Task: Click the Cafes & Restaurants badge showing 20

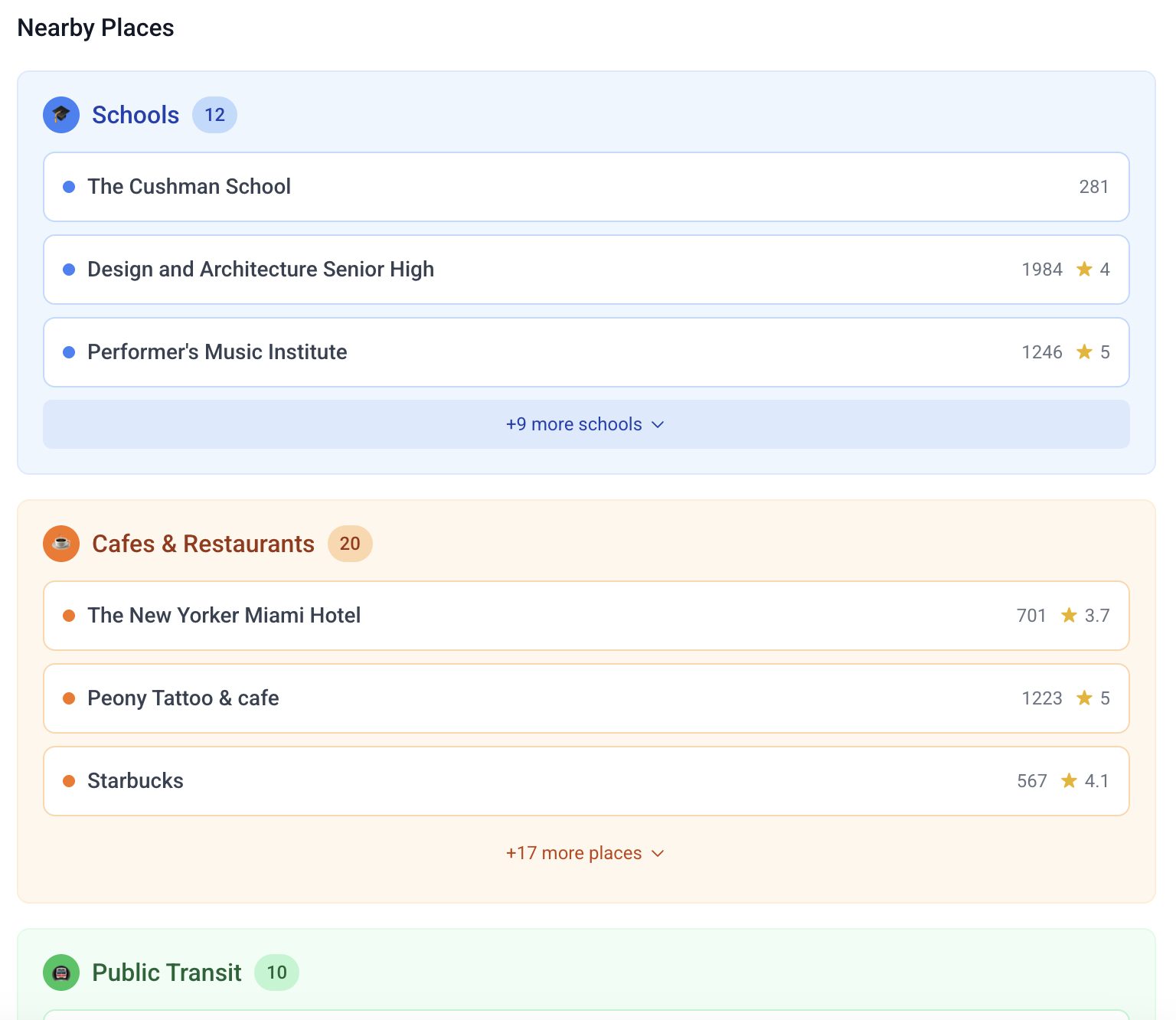Action: [x=350, y=544]
